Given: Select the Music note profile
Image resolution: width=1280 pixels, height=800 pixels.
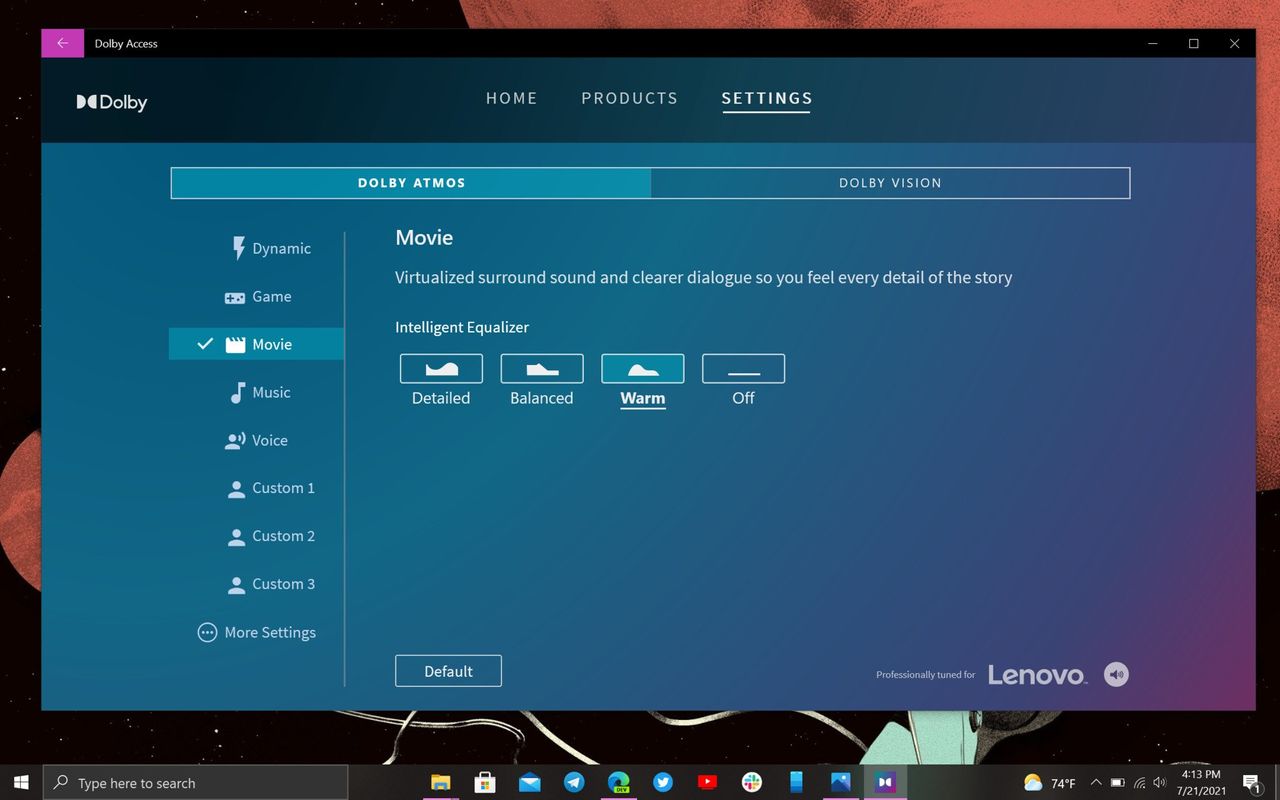Looking at the screenshot, I should coord(260,392).
